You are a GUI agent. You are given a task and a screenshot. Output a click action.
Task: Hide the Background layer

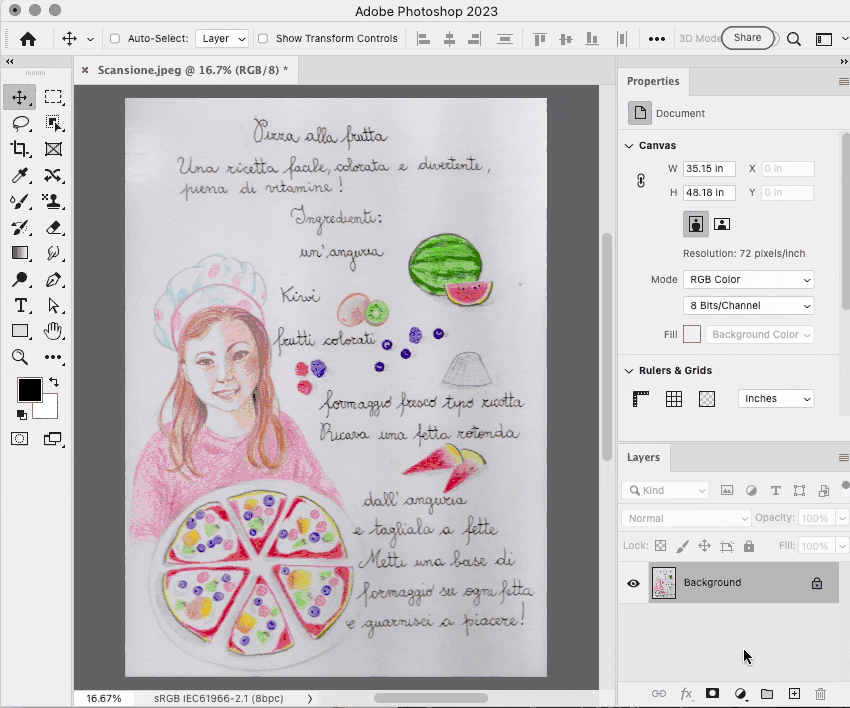(633, 583)
